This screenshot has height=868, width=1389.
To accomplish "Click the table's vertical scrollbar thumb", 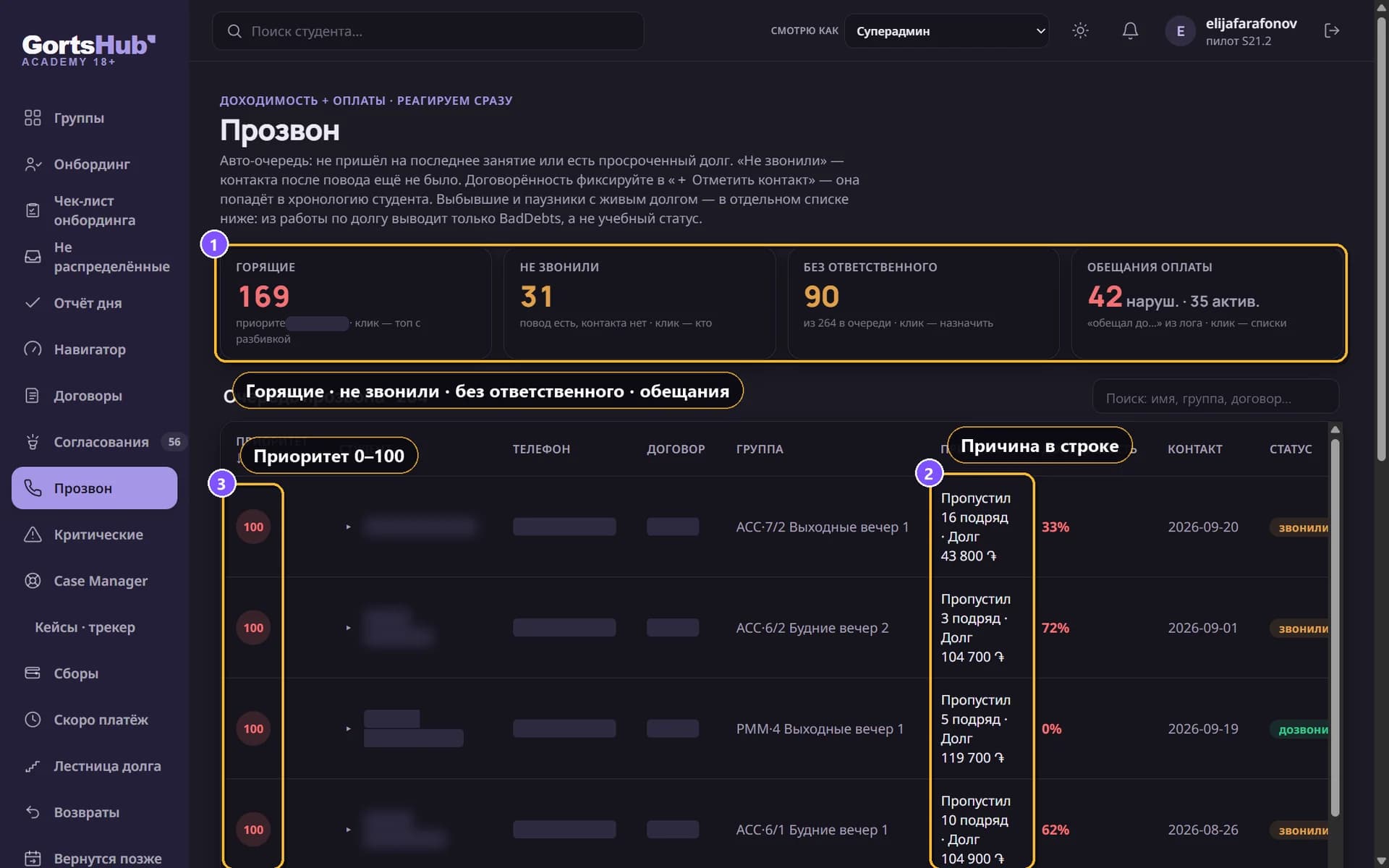I will 1335,627.
